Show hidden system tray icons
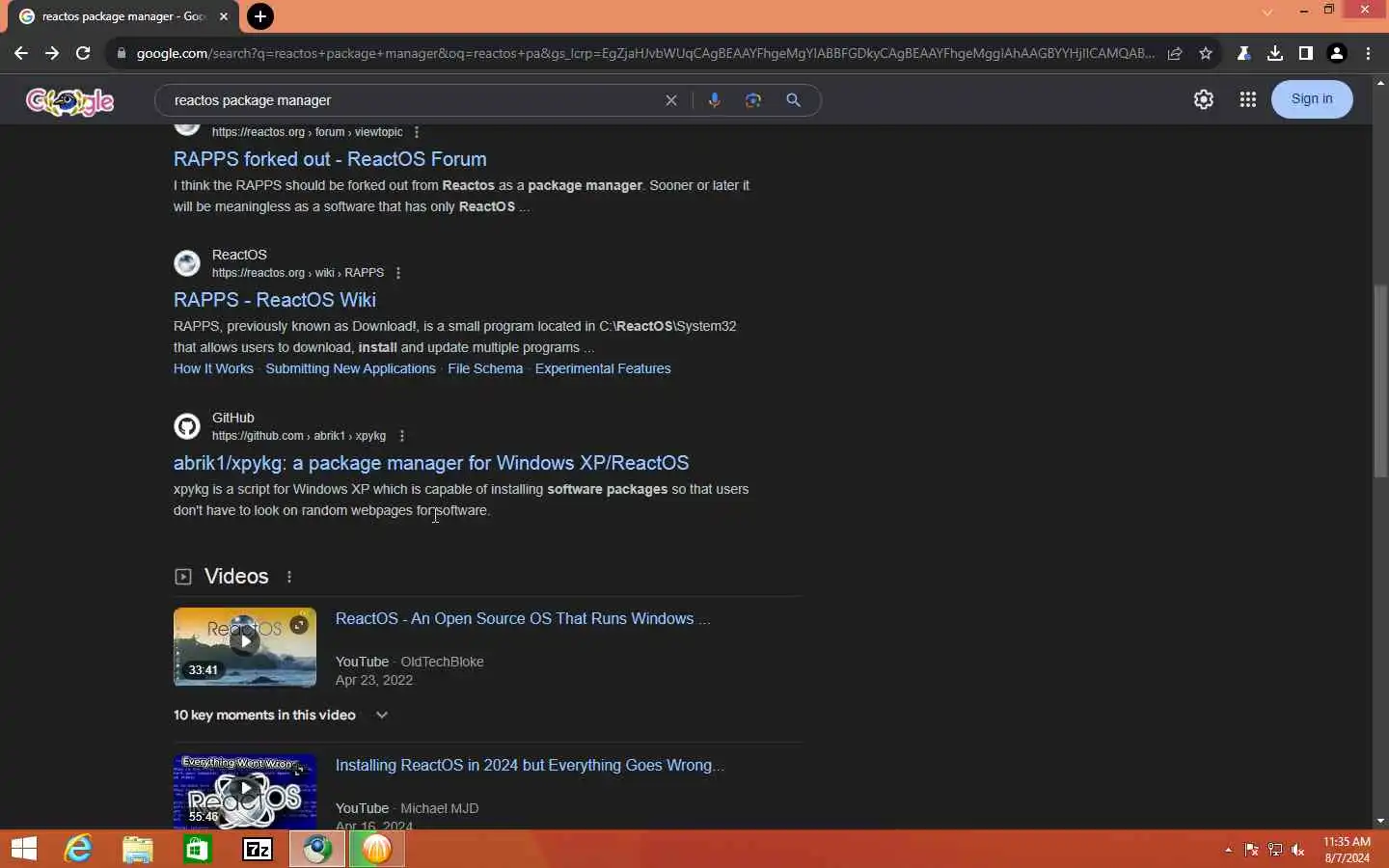Screen dimensions: 1389x868 pyautogui.click(x=1228, y=850)
